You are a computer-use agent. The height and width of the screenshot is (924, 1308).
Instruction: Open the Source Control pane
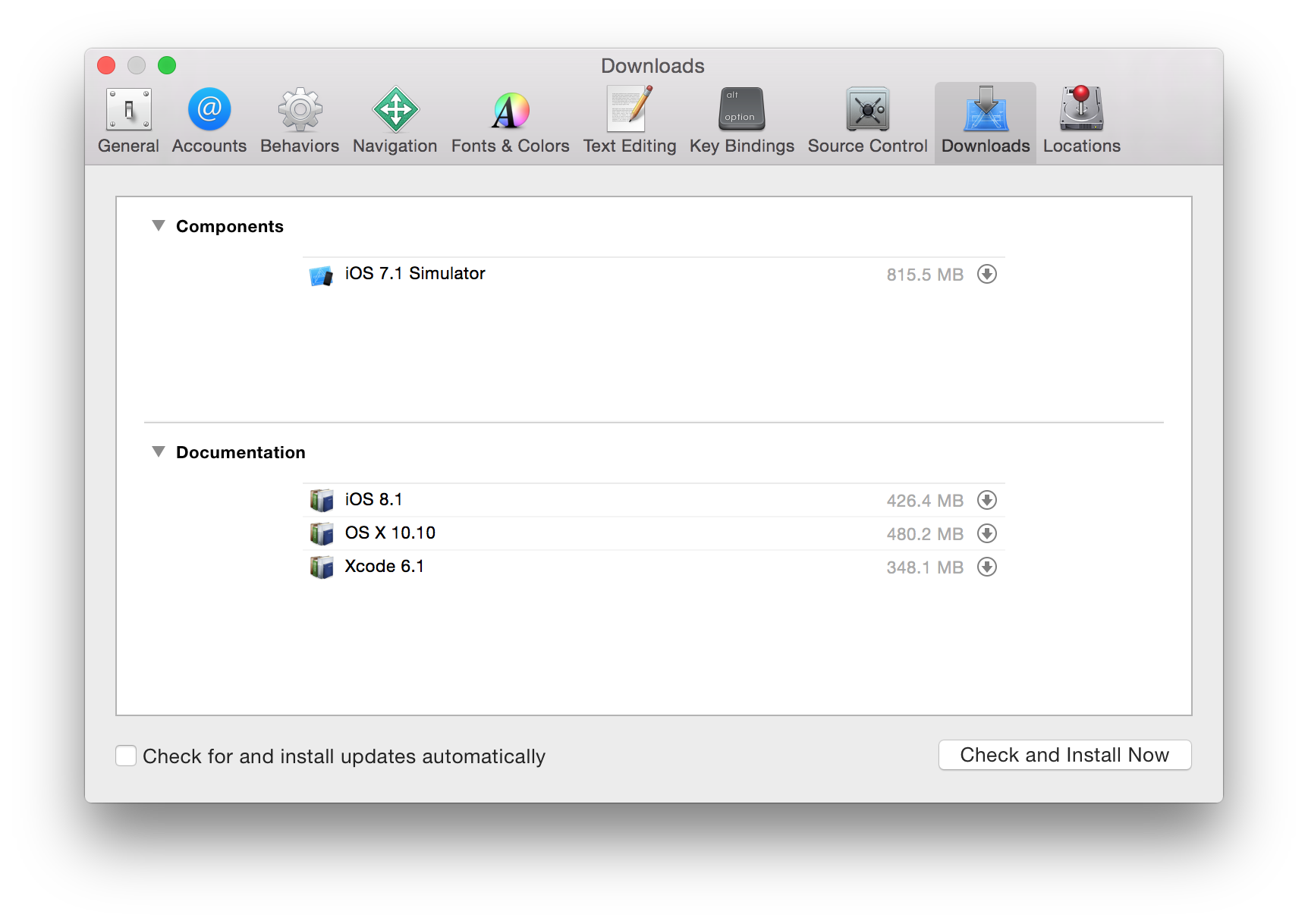(868, 121)
